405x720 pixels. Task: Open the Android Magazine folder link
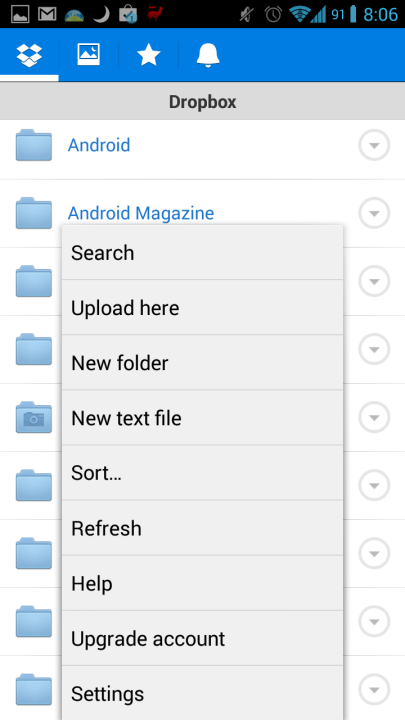[141, 213]
